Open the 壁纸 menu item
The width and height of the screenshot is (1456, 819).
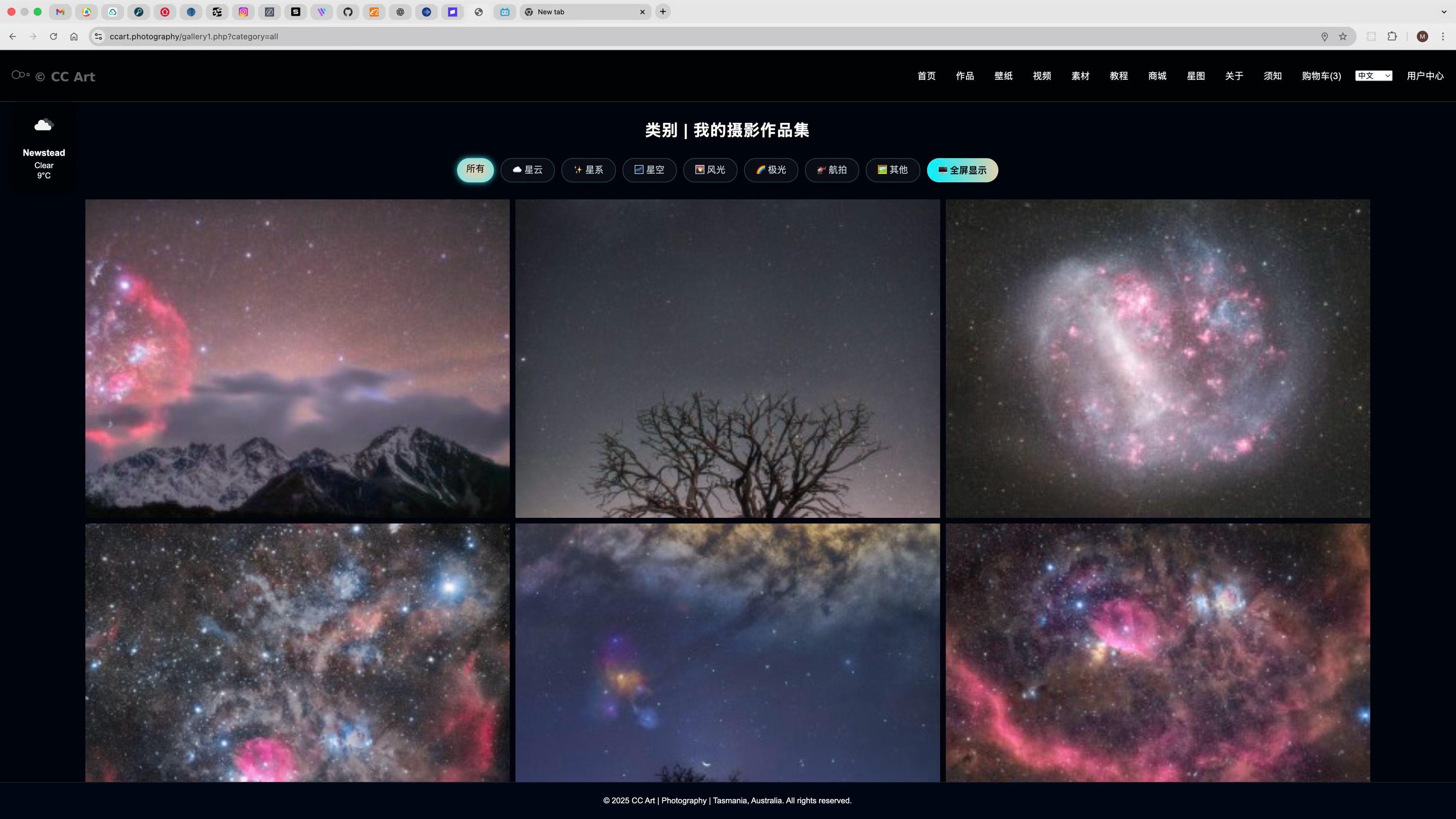tap(1003, 76)
